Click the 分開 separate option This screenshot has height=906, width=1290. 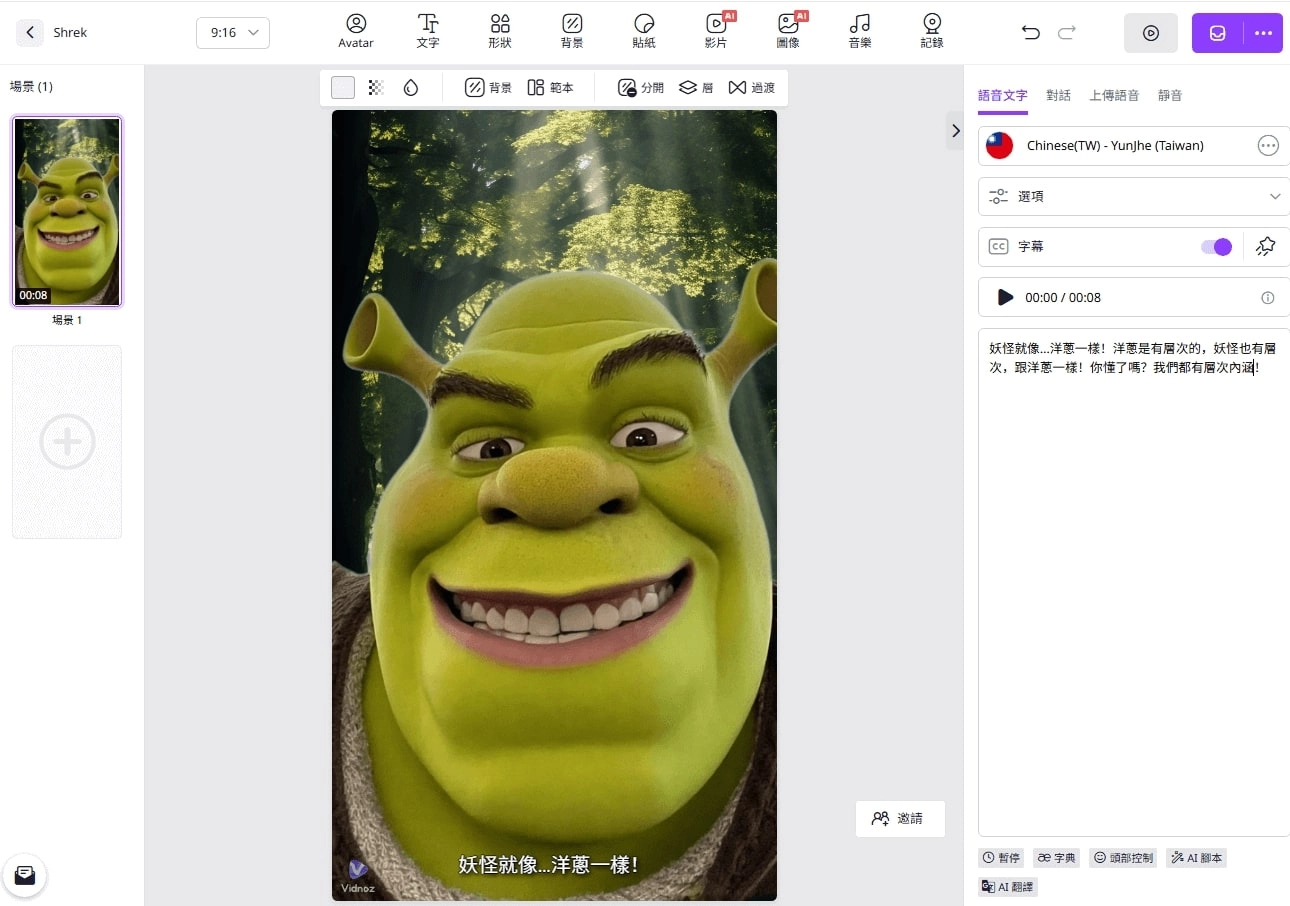pos(641,88)
